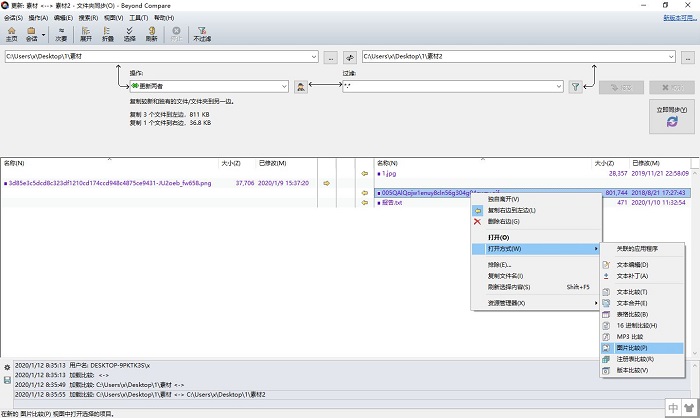
Task: Click the 展开 (Expand) toolbar icon
Action: coord(86,34)
